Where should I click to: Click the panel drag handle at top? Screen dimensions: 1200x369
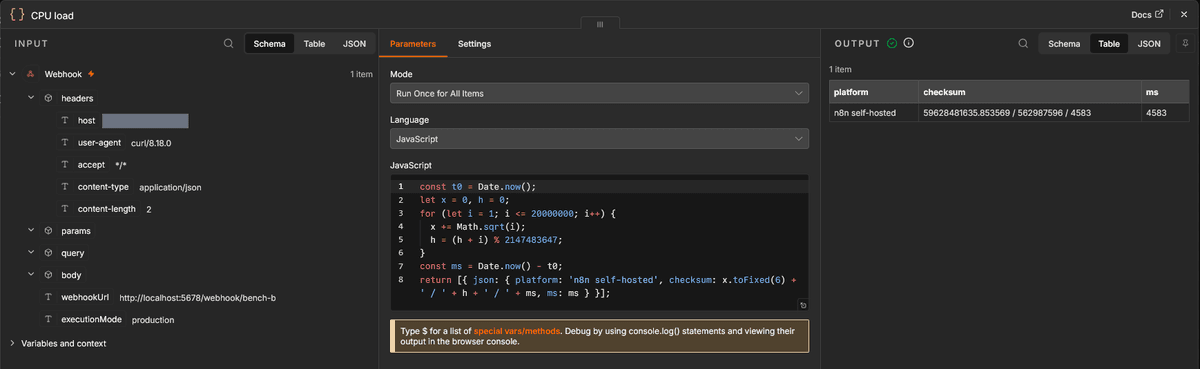pos(600,24)
